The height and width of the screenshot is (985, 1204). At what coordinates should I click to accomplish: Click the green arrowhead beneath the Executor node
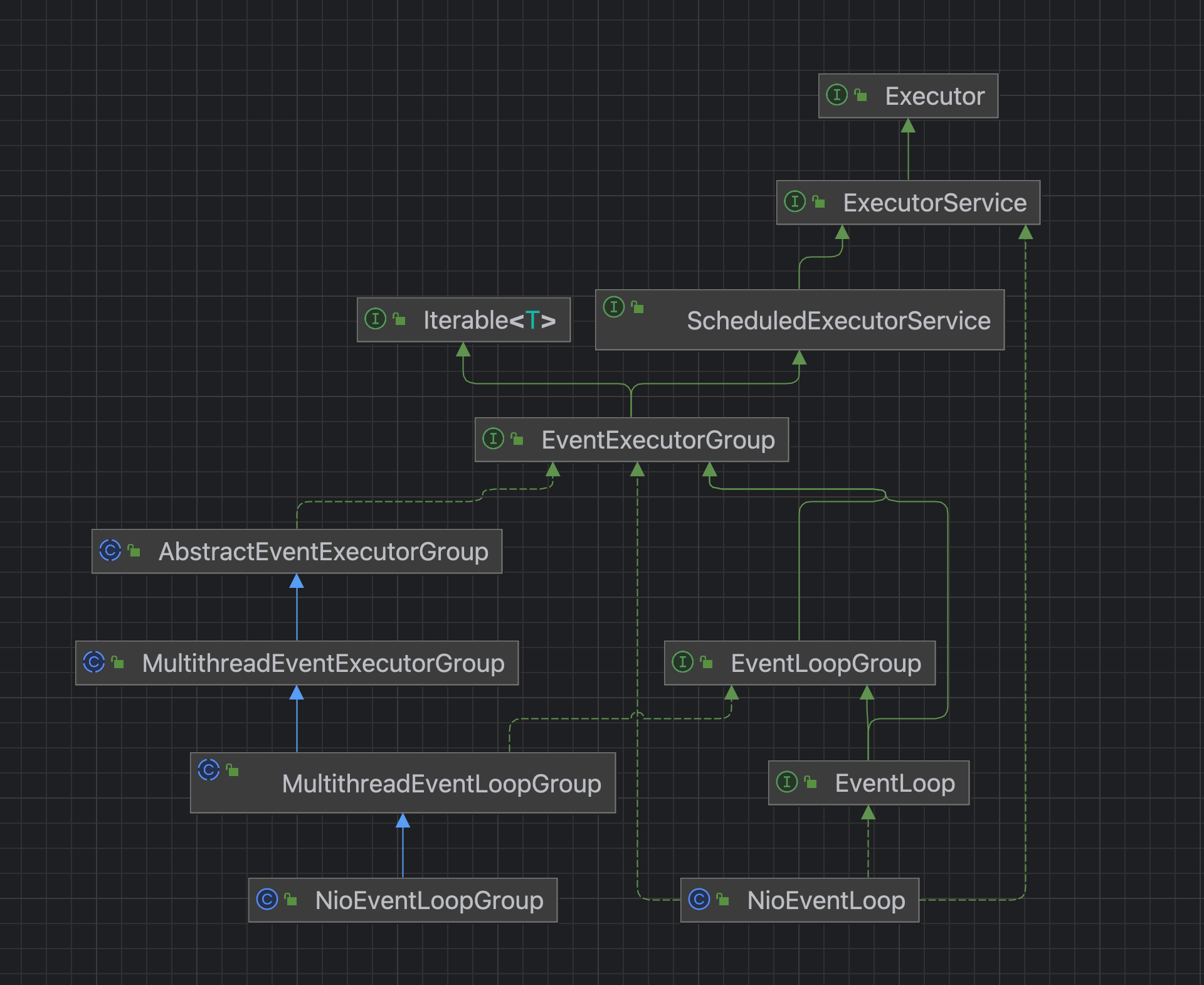point(908,126)
